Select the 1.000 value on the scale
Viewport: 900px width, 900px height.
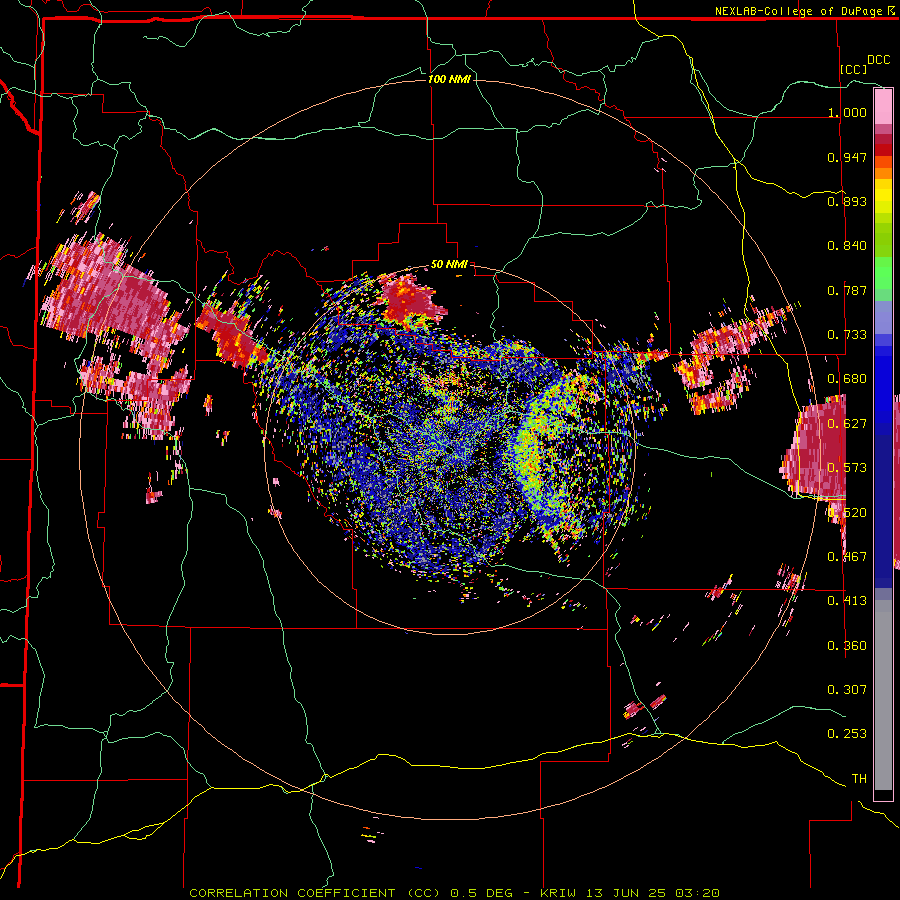click(x=847, y=112)
